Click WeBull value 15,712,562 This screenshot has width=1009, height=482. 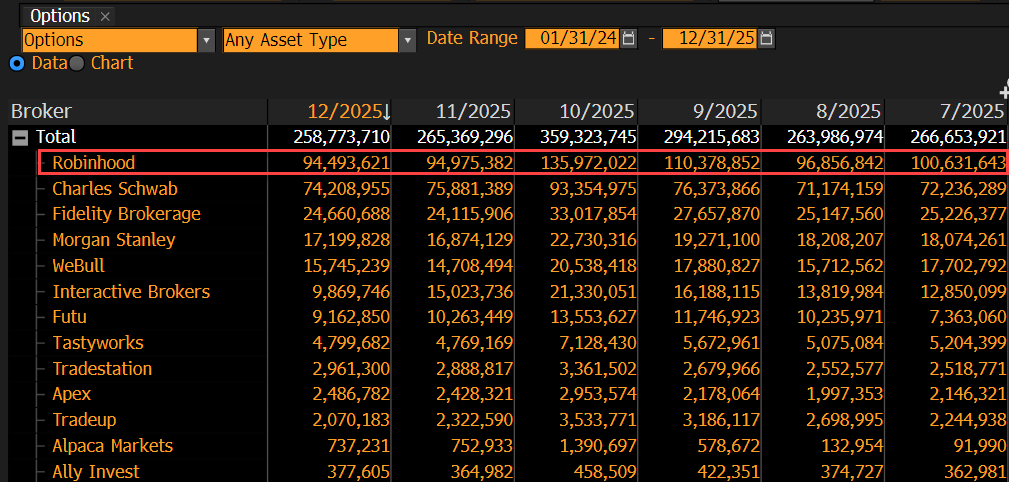(839, 266)
